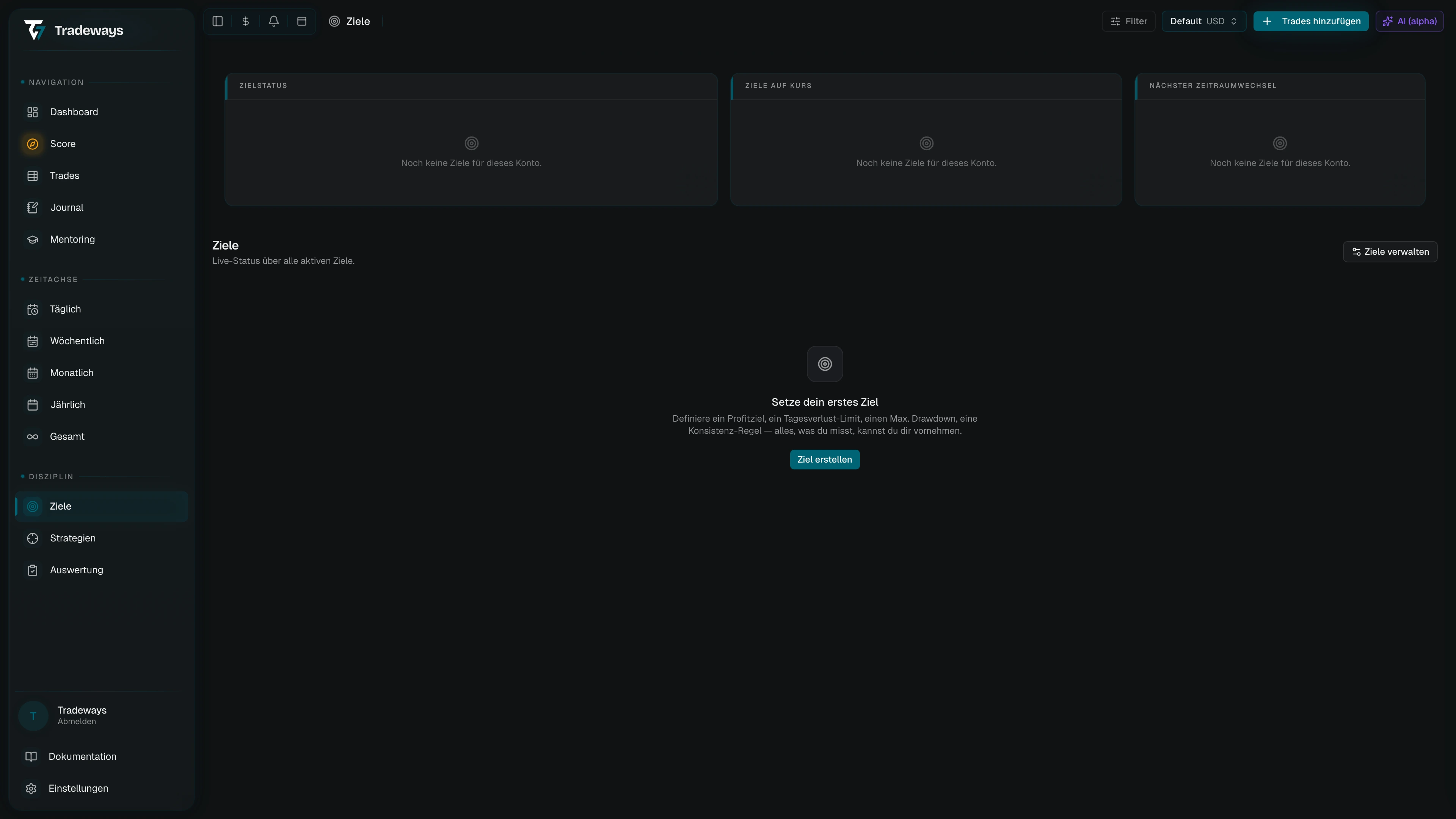1456x819 pixels.
Task: Open notifications bell icon
Action: [273, 21]
